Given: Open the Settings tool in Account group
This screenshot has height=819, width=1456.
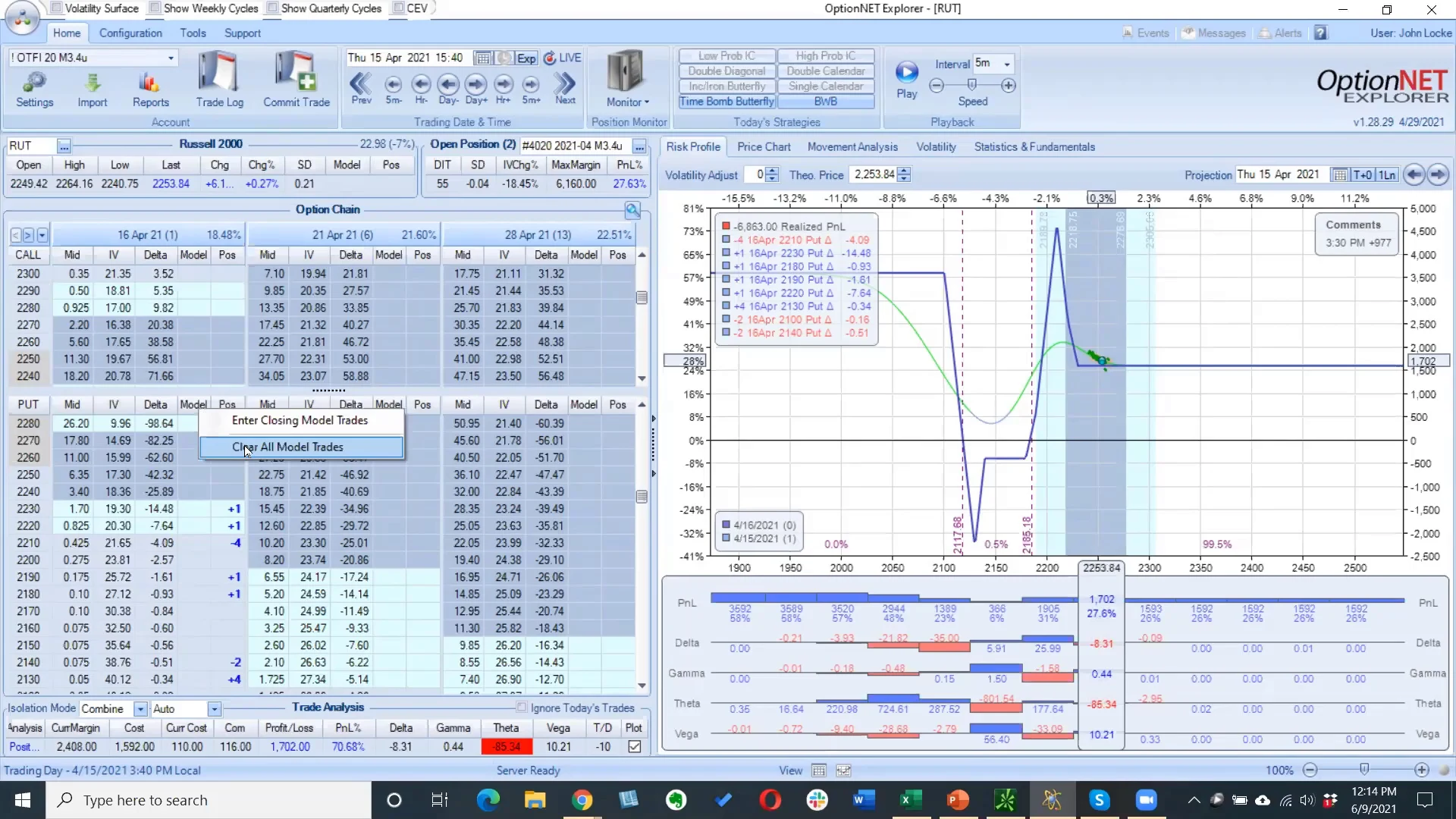Looking at the screenshot, I should [35, 89].
